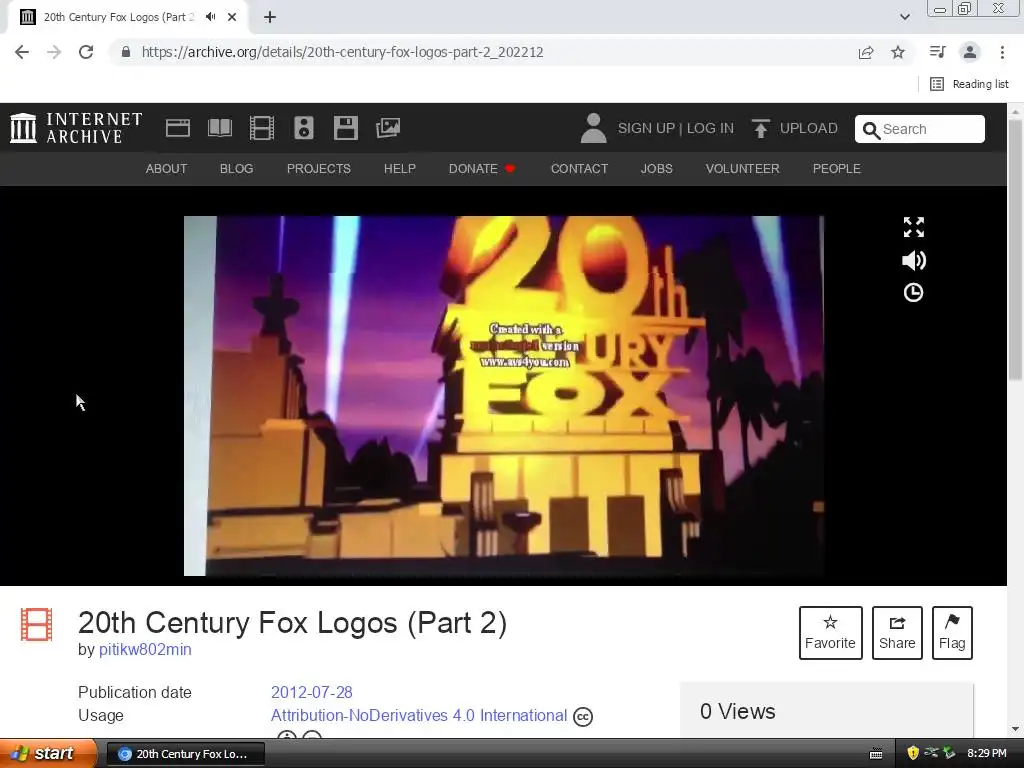This screenshot has height=768, width=1024.
Task: Click the scrollbar down arrow
Action: 1016,729
